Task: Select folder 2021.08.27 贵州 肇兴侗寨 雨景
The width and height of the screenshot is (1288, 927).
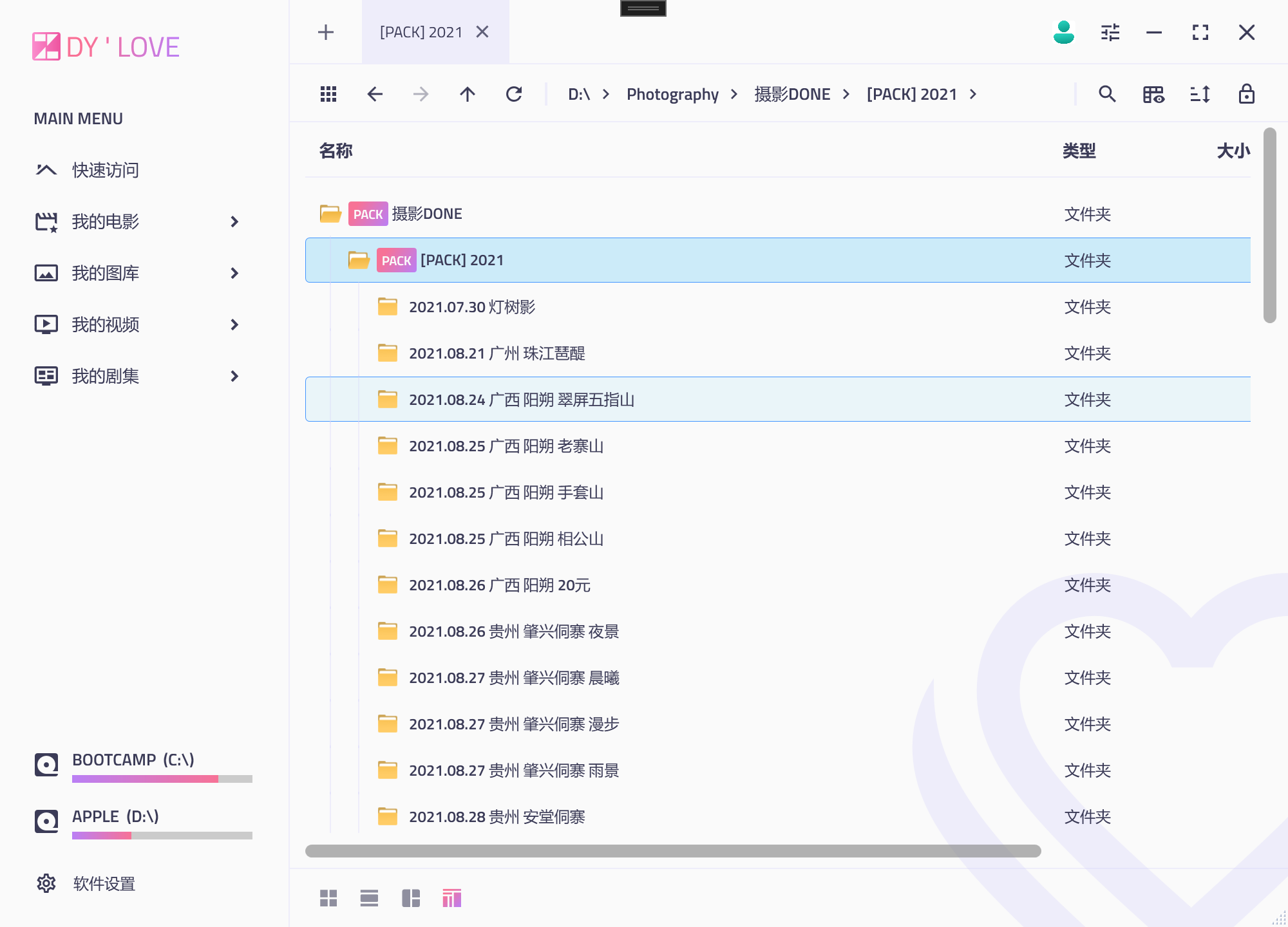Action: 778,770
